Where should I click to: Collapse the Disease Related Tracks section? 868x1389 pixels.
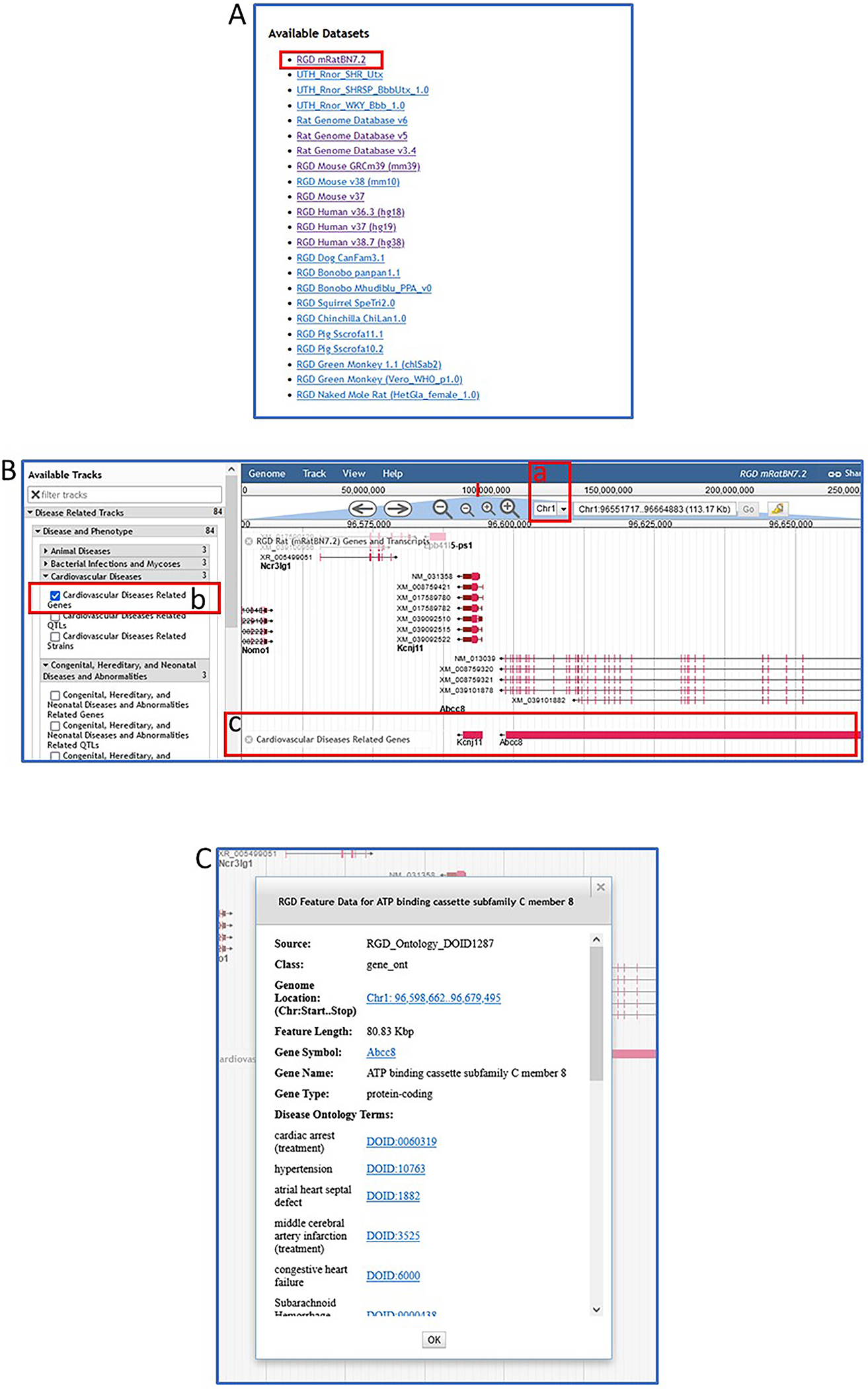(x=30, y=513)
